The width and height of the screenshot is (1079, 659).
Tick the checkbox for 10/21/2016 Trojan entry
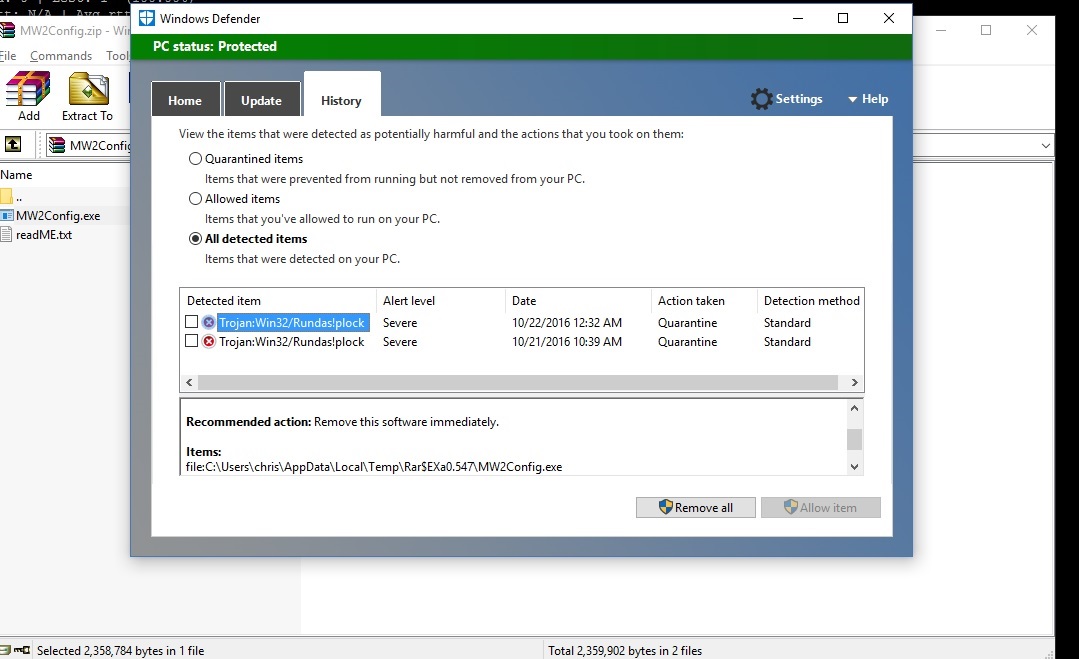click(192, 342)
